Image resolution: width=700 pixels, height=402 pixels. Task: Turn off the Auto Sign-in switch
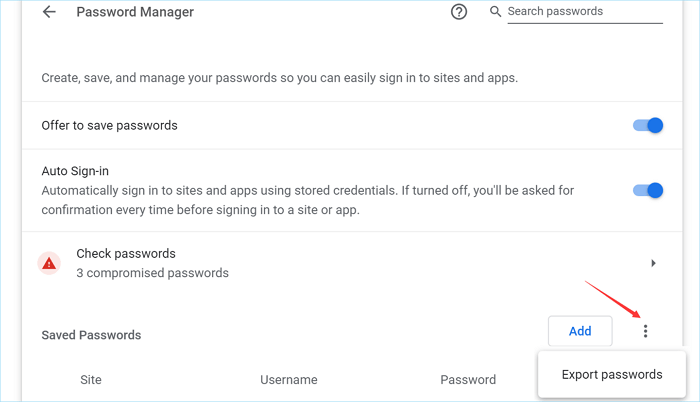648,190
